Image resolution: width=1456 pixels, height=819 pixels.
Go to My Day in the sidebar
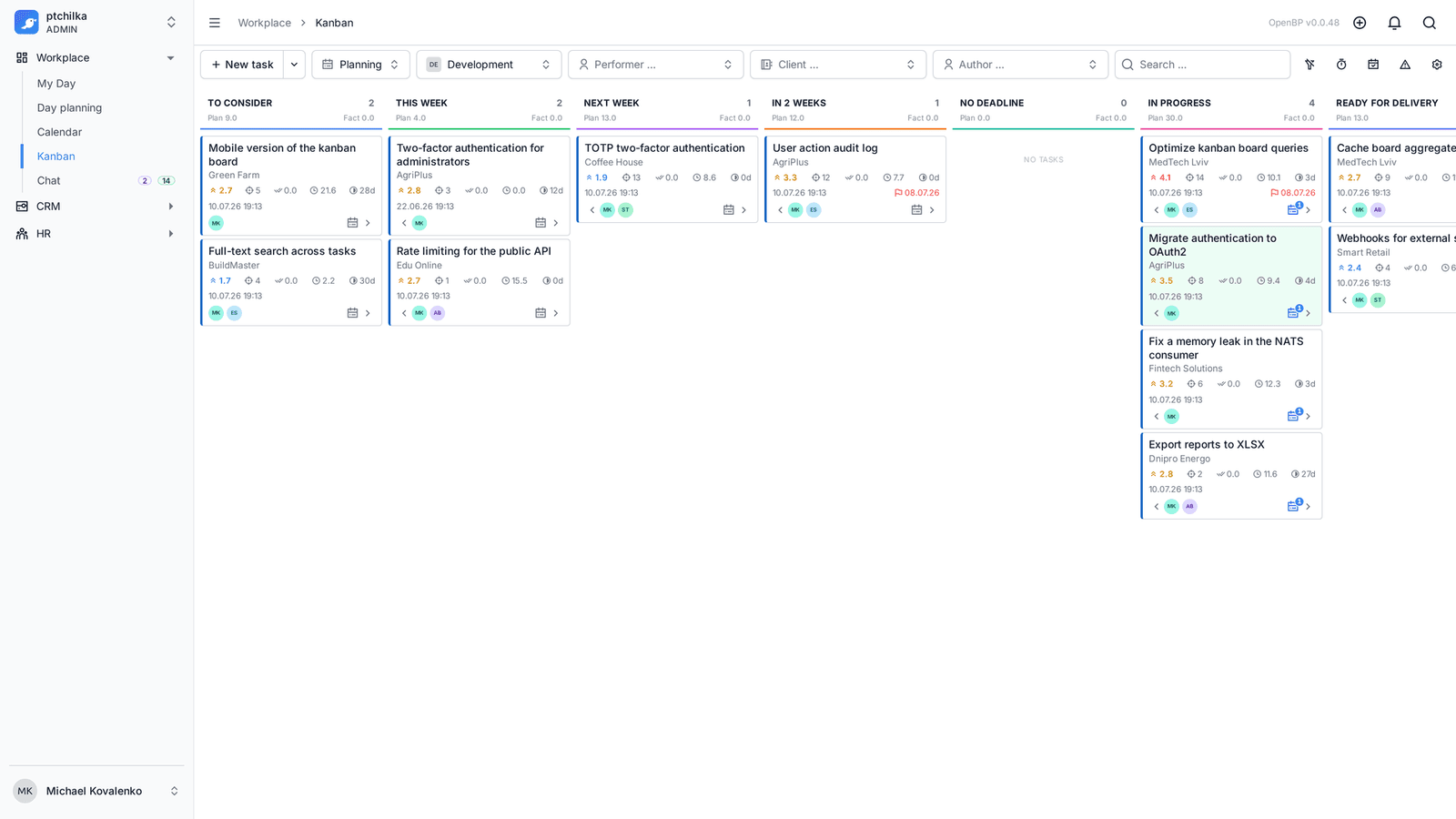(56, 84)
